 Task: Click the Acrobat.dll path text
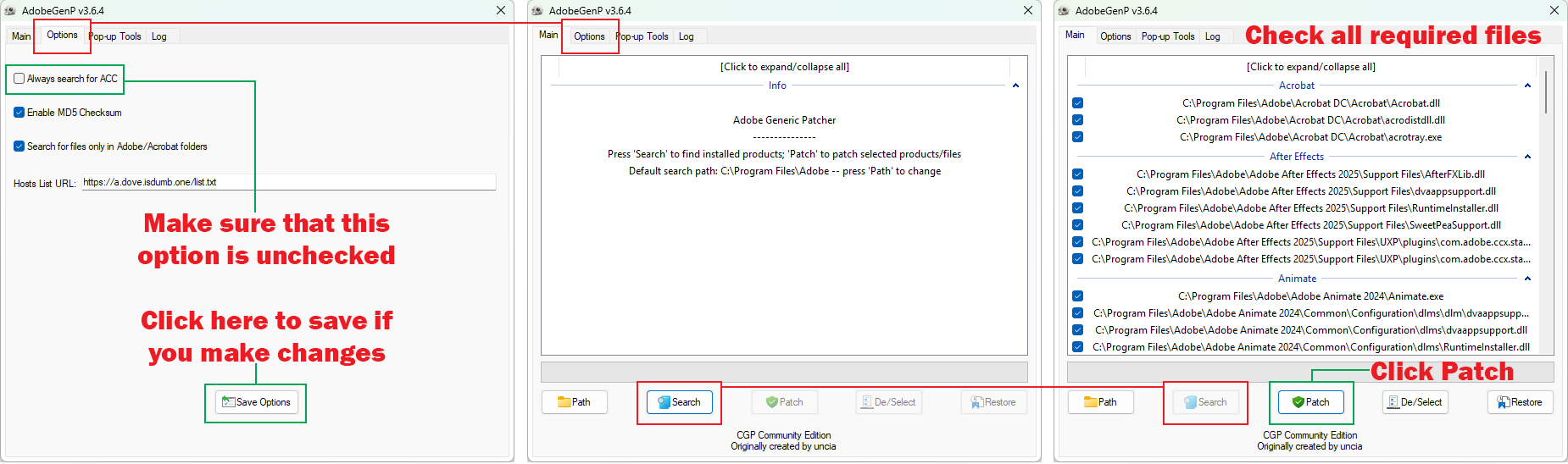[x=1311, y=103]
